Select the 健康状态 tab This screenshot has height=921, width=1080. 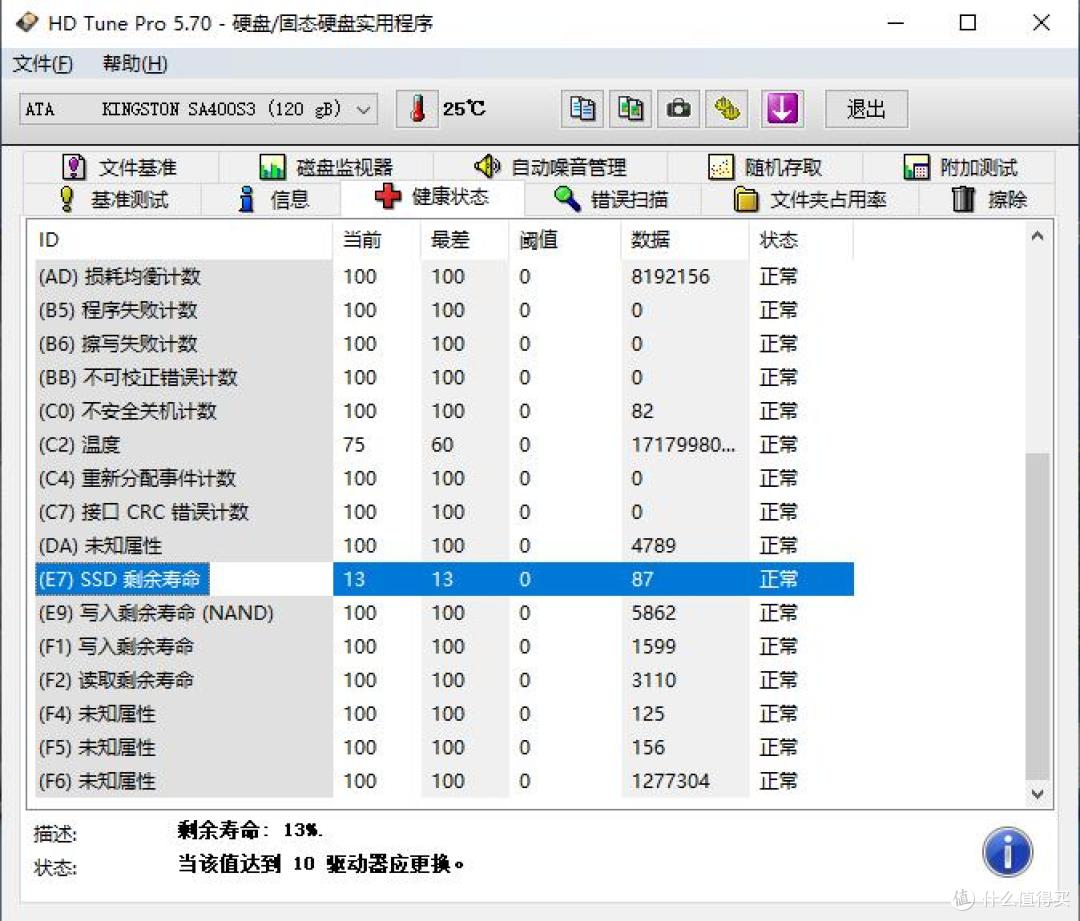432,197
